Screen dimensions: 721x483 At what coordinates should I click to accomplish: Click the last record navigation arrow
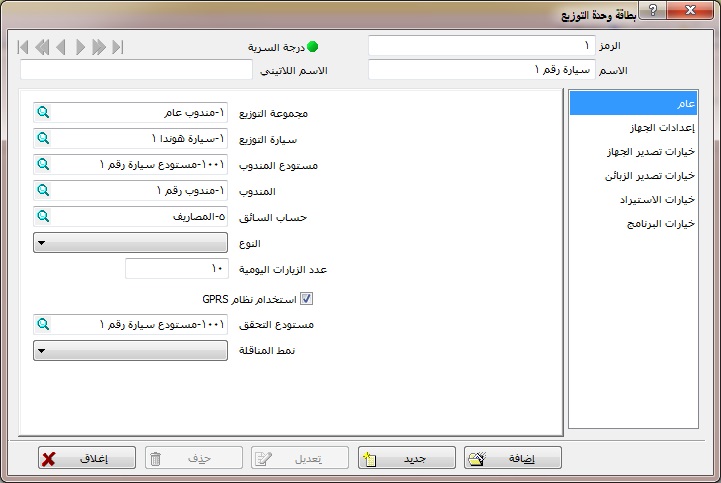(118, 47)
